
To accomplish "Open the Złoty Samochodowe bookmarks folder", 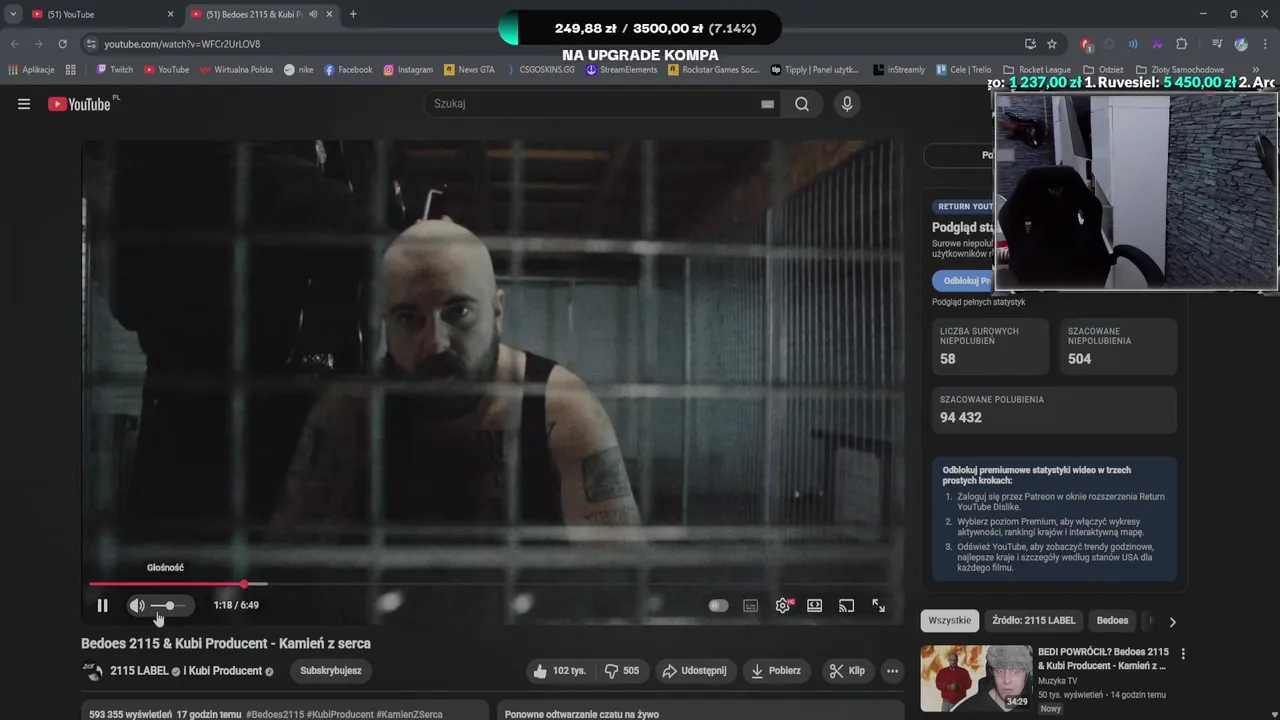I will [x=1180, y=70].
